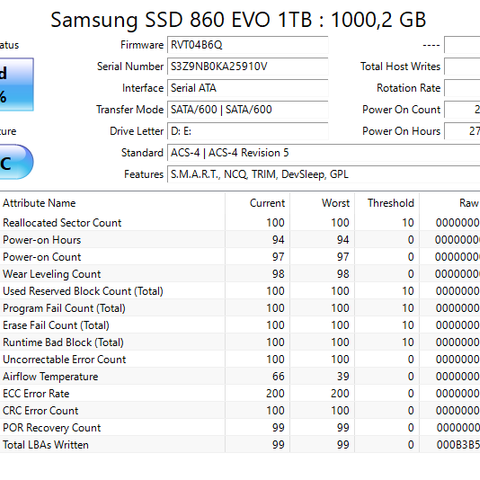Select the Reallocated Sector Count row
Image resolution: width=480 pixels, height=480 pixels.
coord(240,223)
